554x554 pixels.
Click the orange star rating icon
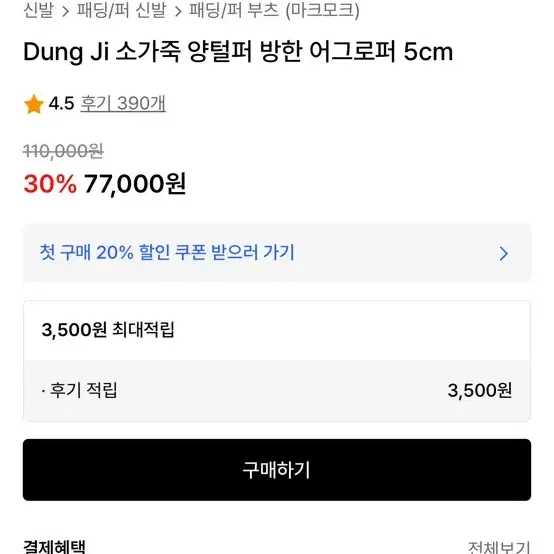(34, 104)
